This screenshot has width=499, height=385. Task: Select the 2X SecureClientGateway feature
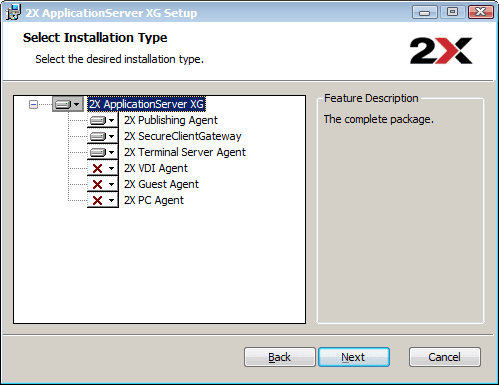tap(182, 136)
